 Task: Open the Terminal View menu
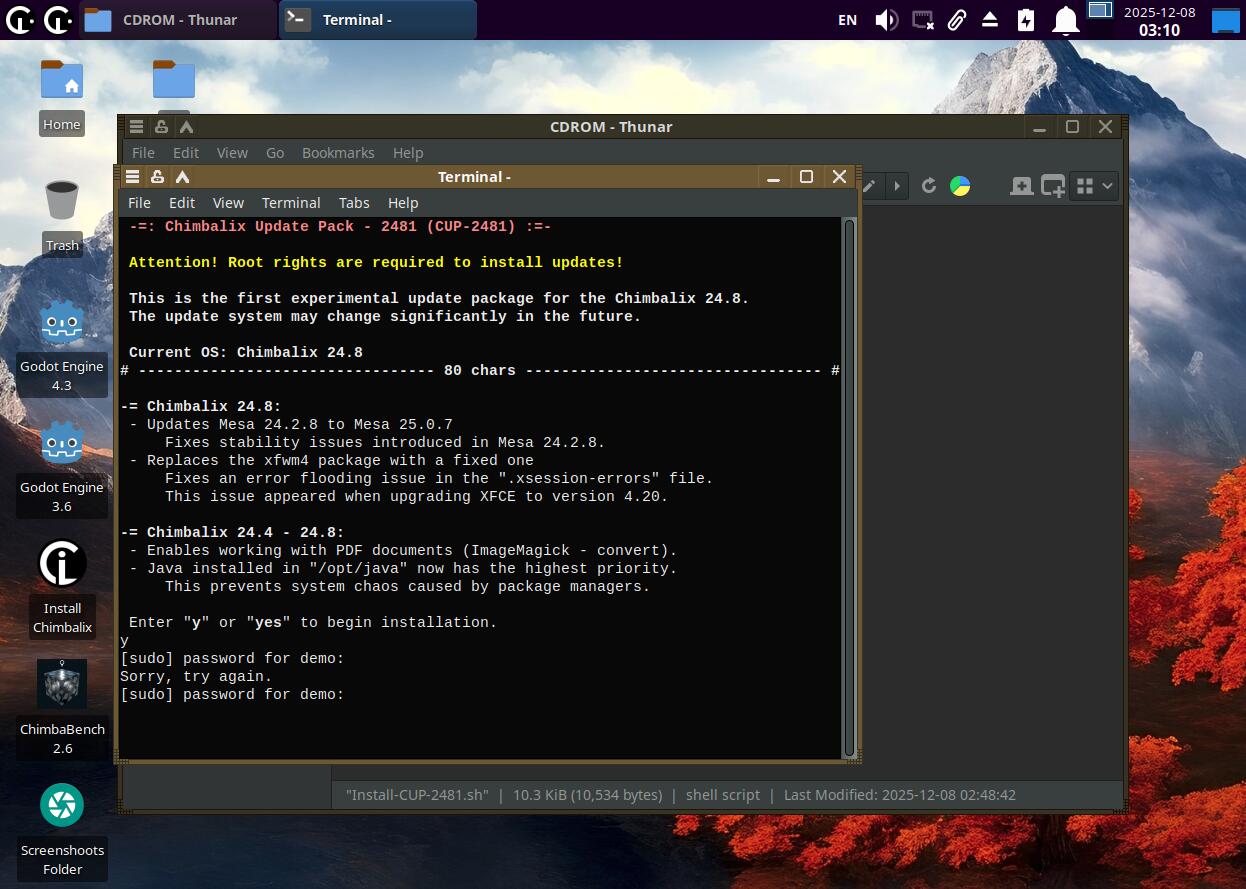(x=228, y=203)
